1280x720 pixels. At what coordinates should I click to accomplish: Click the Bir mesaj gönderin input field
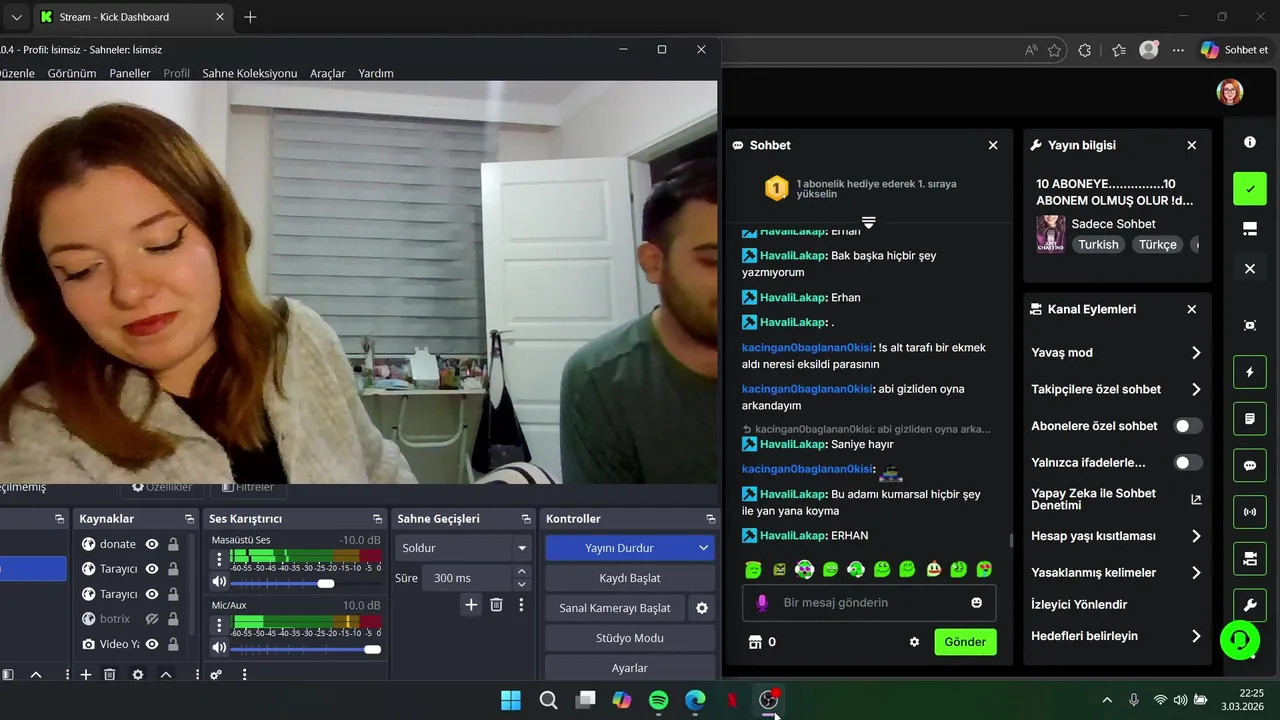(869, 603)
